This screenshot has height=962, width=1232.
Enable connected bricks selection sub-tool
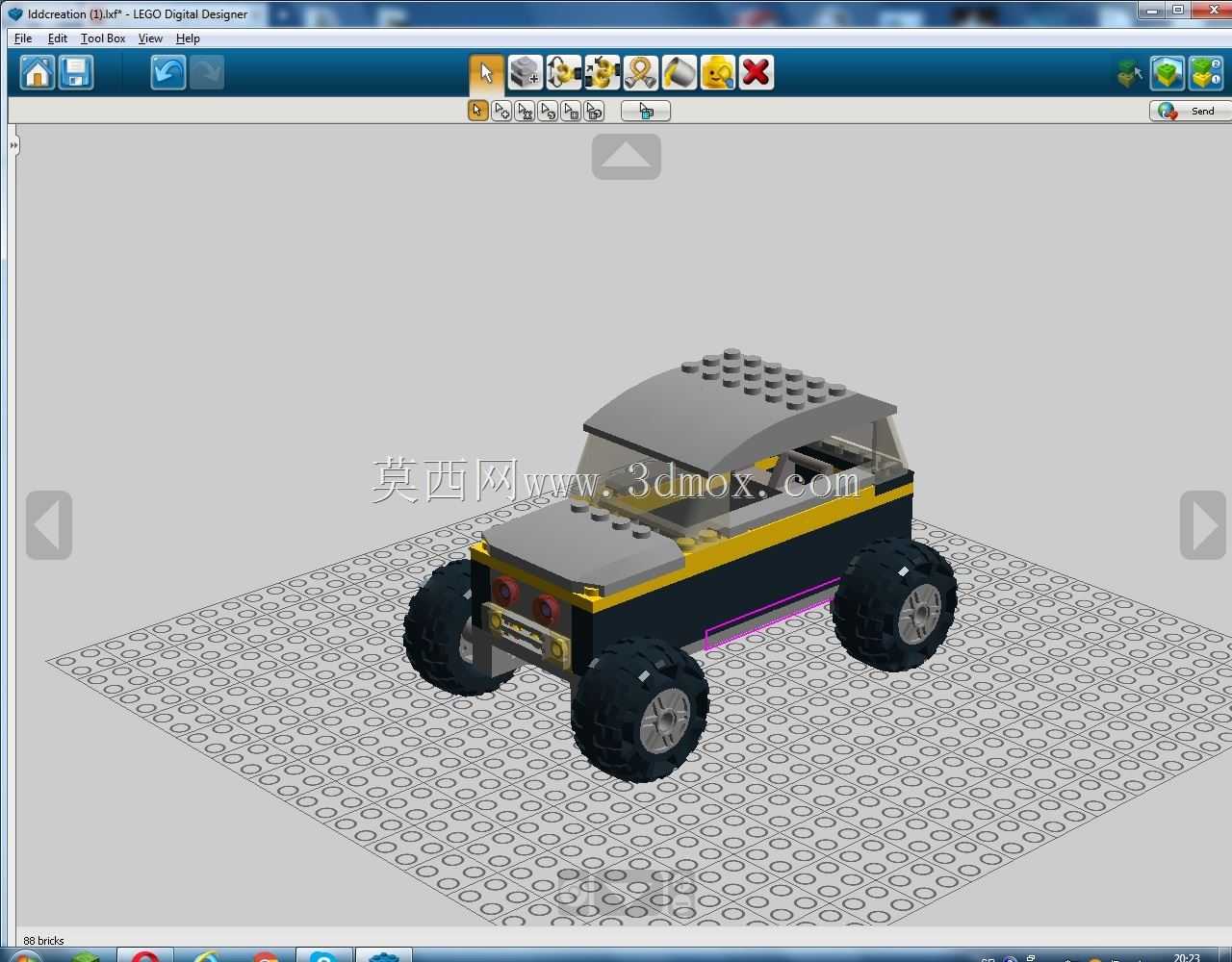click(525, 111)
